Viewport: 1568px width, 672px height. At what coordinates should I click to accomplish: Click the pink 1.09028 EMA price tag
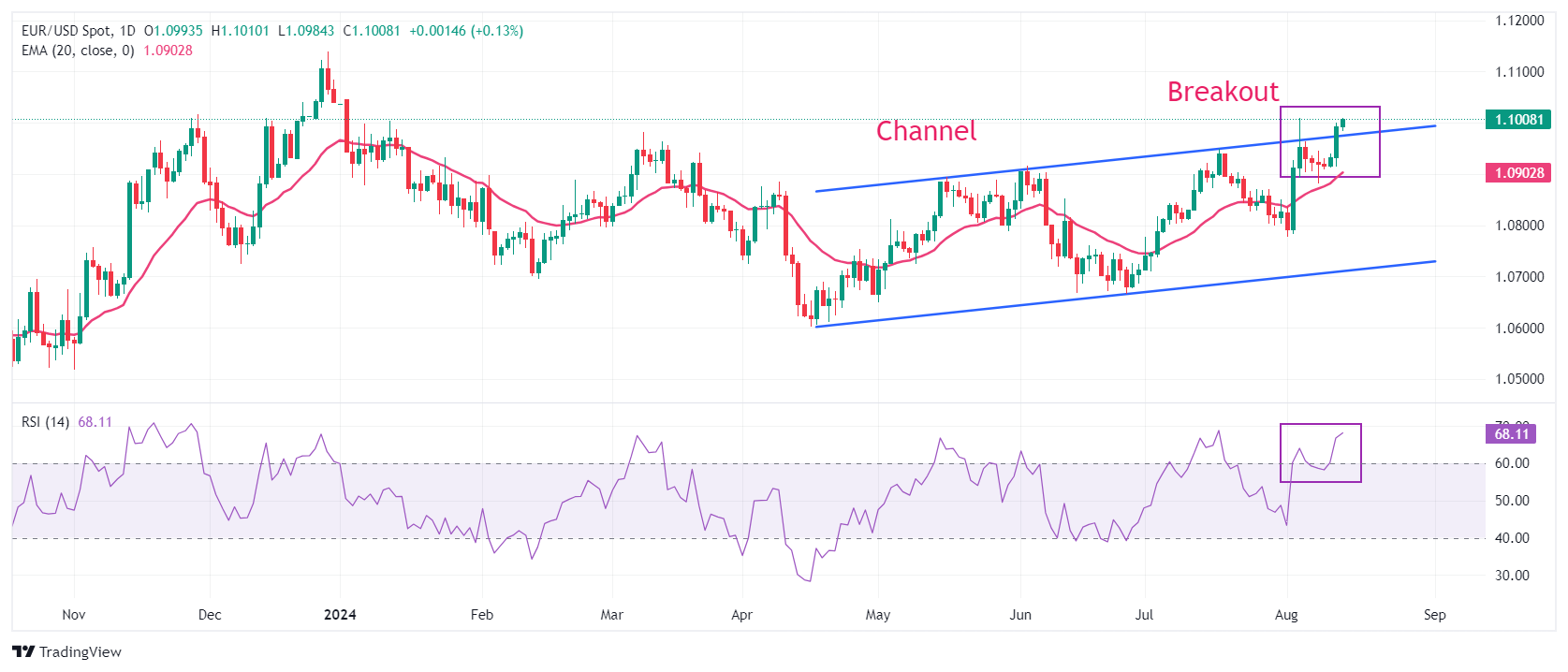(x=1518, y=173)
